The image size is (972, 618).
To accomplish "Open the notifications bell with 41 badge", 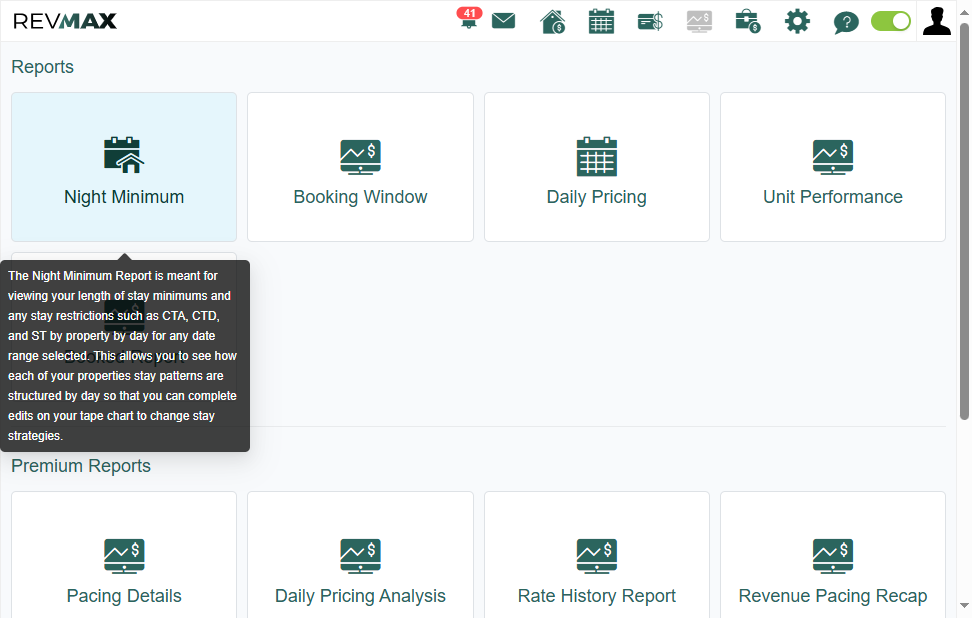I will (x=469, y=19).
